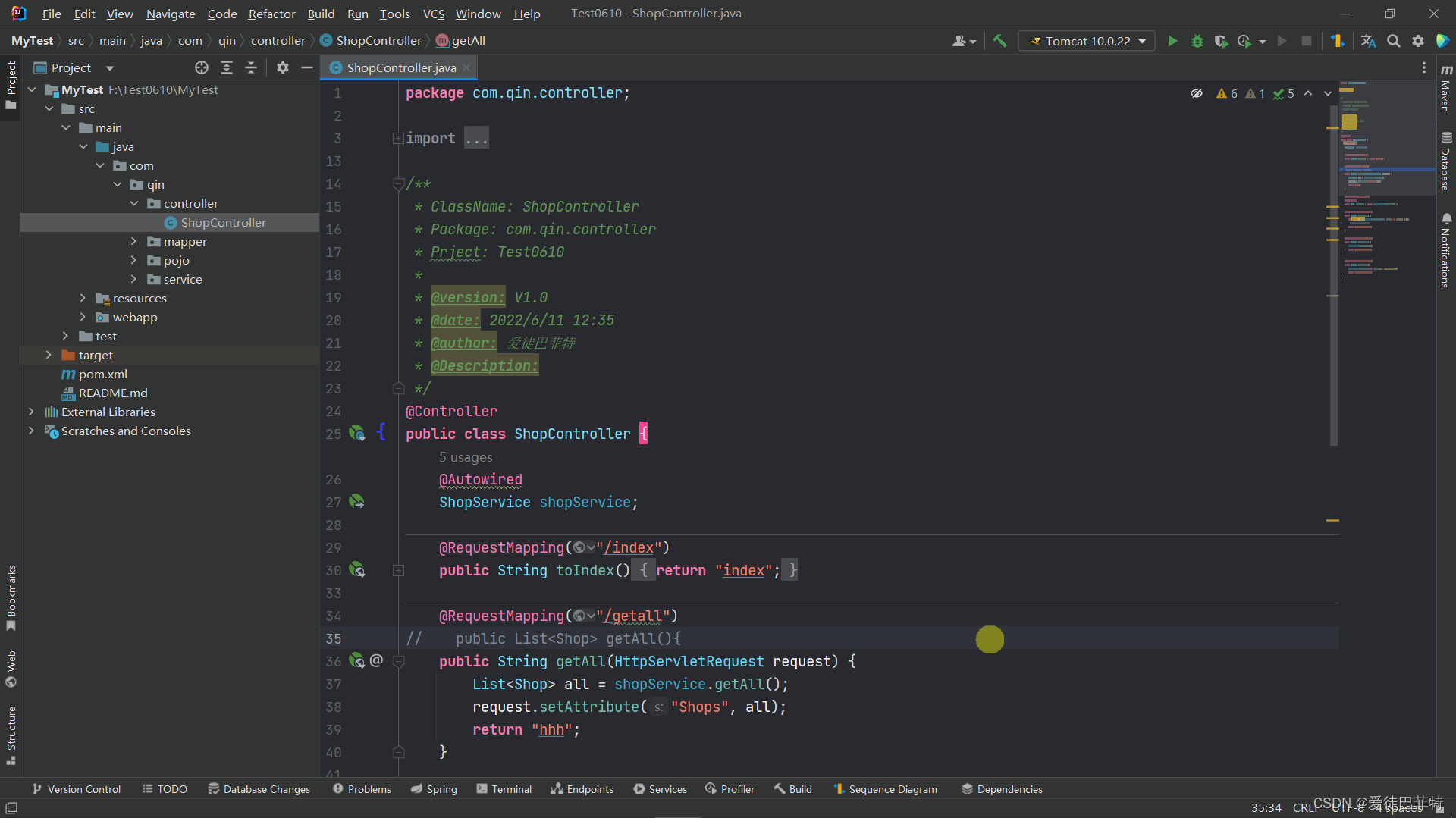
Task: Toggle the Bookmarks side panel
Action: click(x=11, y=598)
